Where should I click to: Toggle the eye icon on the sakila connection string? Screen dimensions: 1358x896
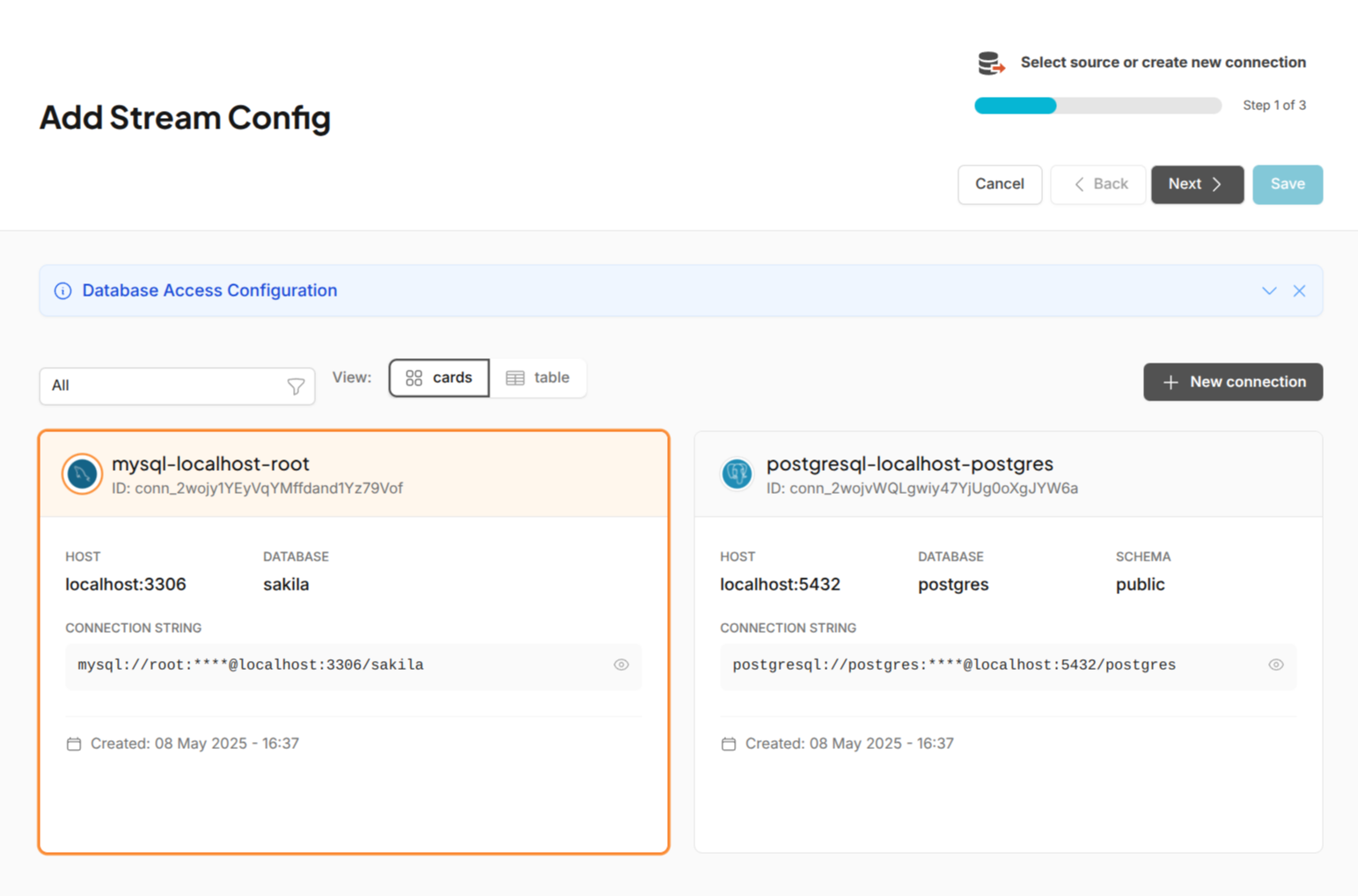tap(621, 665)
